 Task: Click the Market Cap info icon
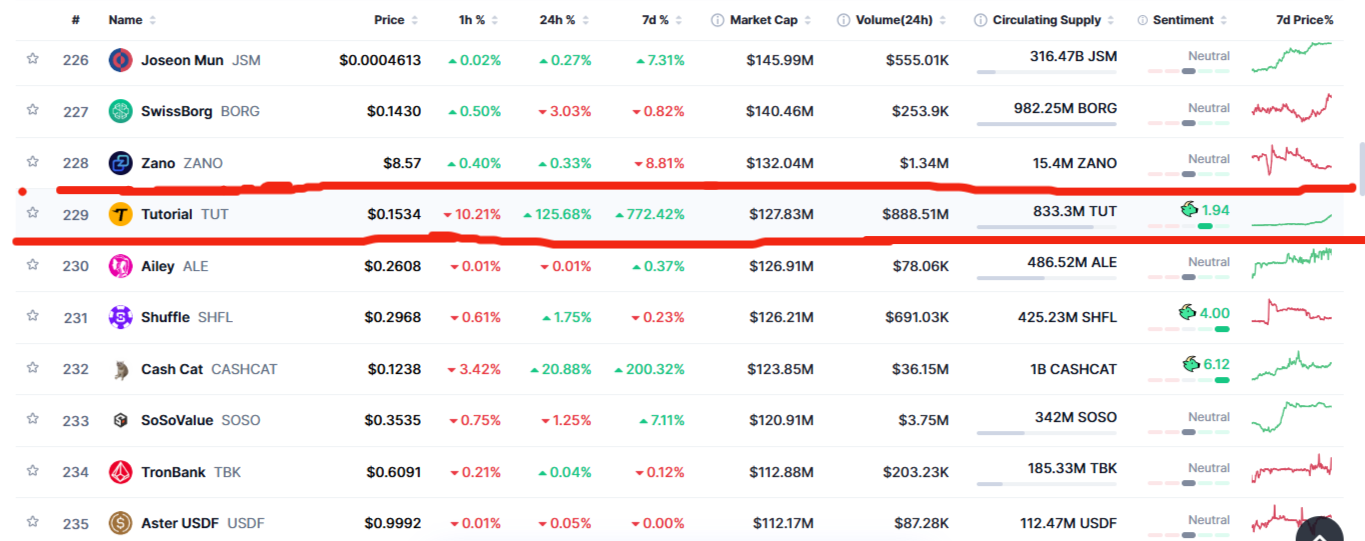717,20
